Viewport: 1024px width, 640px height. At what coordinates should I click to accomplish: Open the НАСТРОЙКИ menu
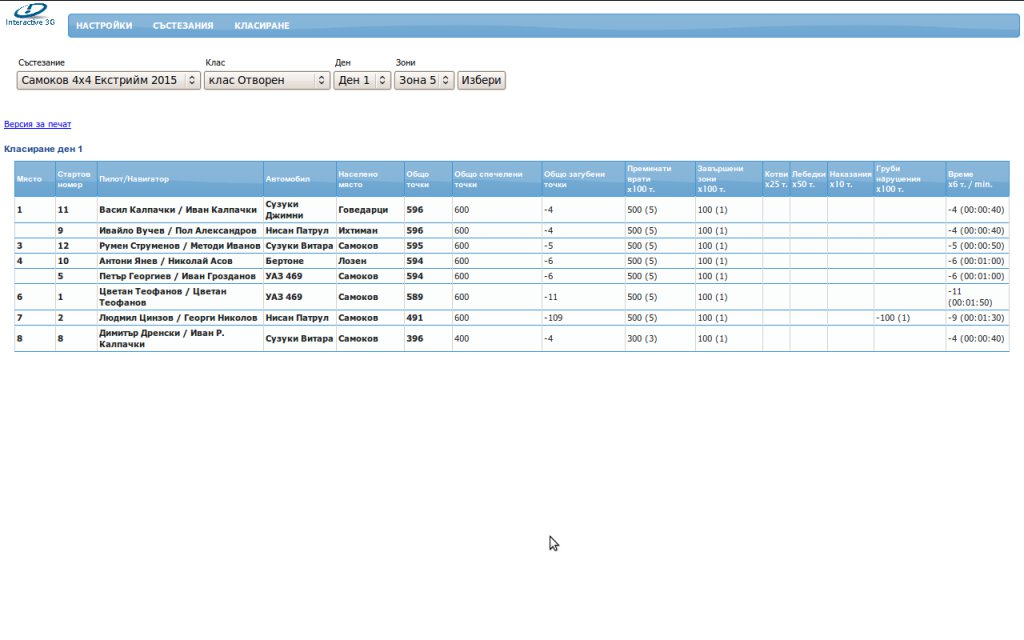(x=104, y=26)
